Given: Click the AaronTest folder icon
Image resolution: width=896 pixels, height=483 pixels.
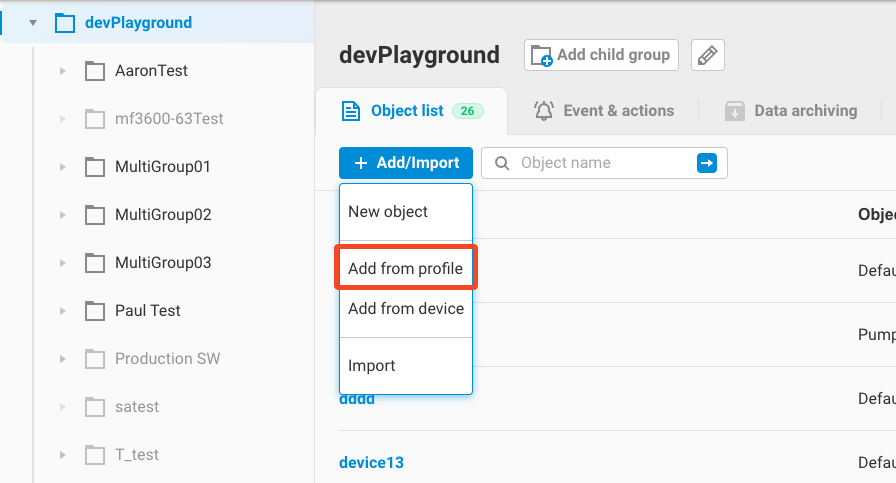Looking at the screenshot, I should point(95,71).
